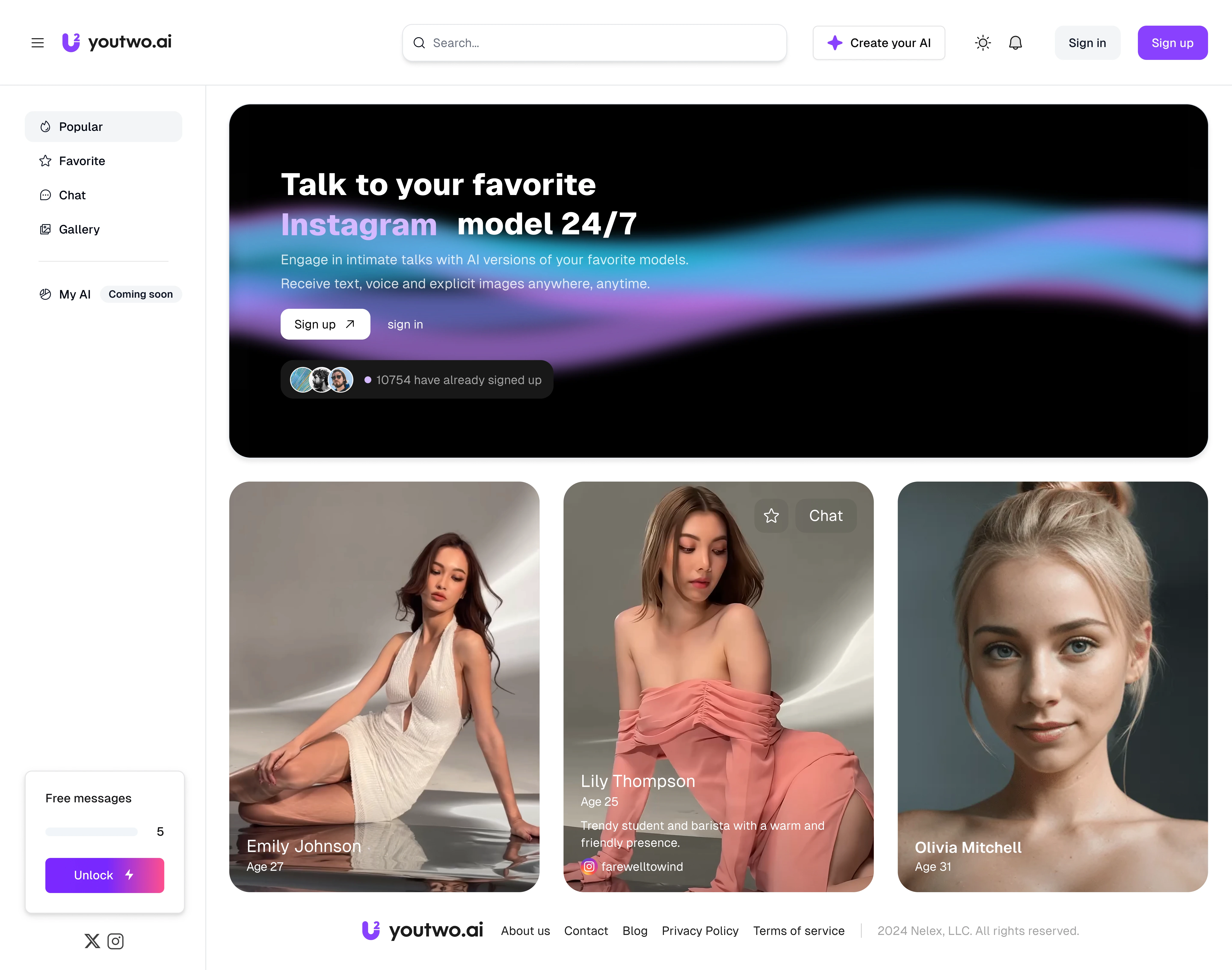Click the star icon on Lily Thompson
Image resolution: width=1232 pixels, height=970 pixels.
pos(771,516)
